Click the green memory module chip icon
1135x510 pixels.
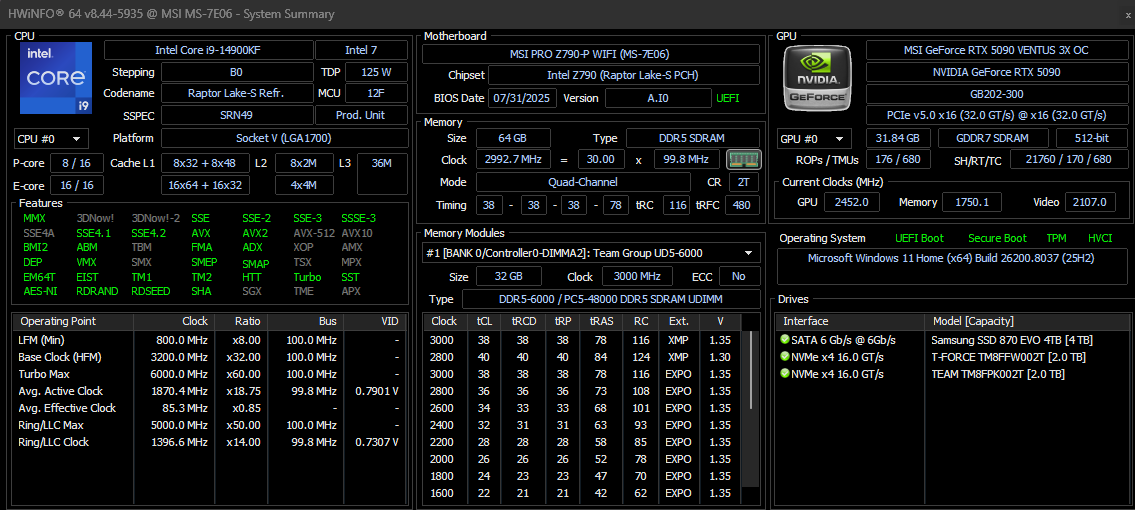point(744,159)
